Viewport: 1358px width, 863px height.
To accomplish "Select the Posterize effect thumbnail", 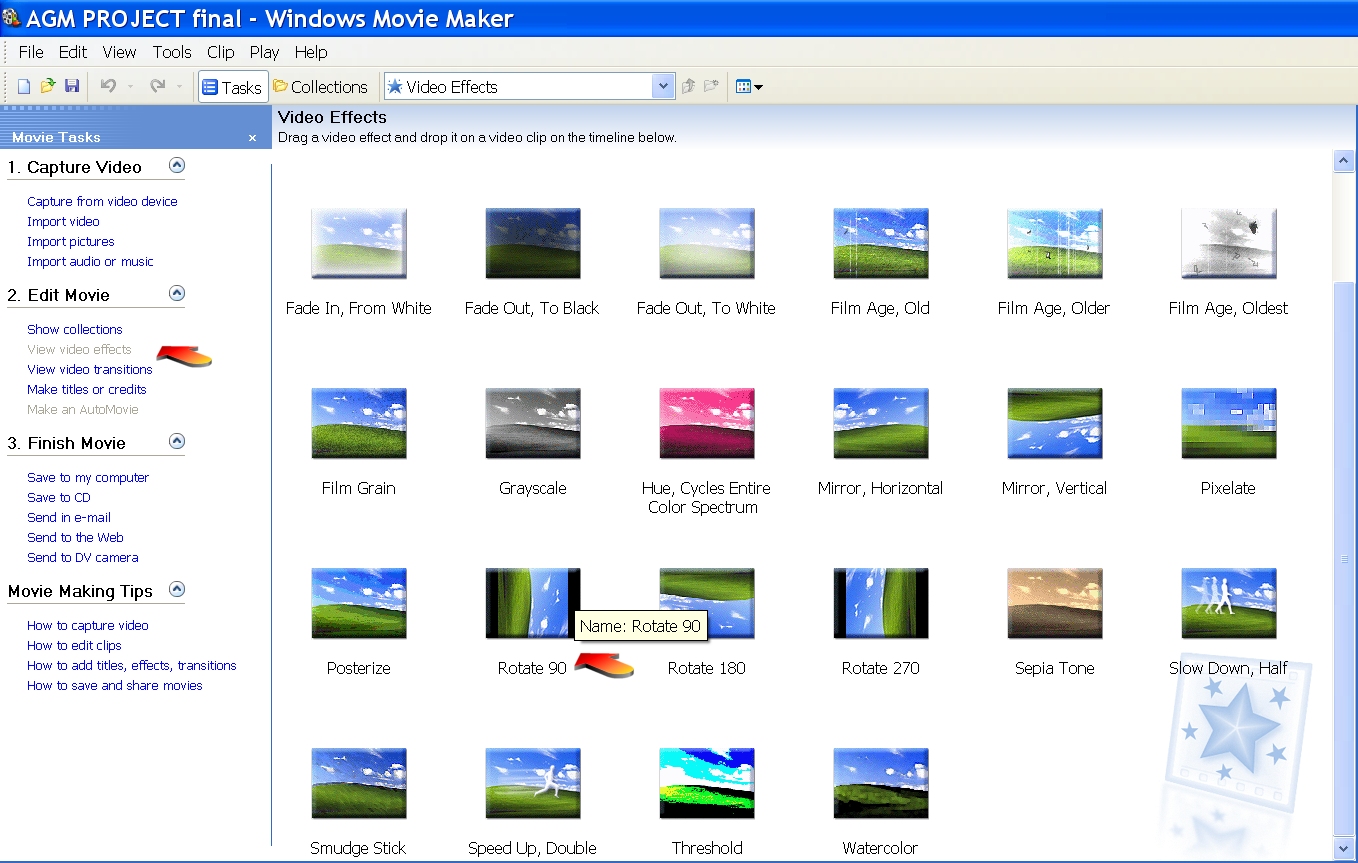I will [x=359, y=603].
